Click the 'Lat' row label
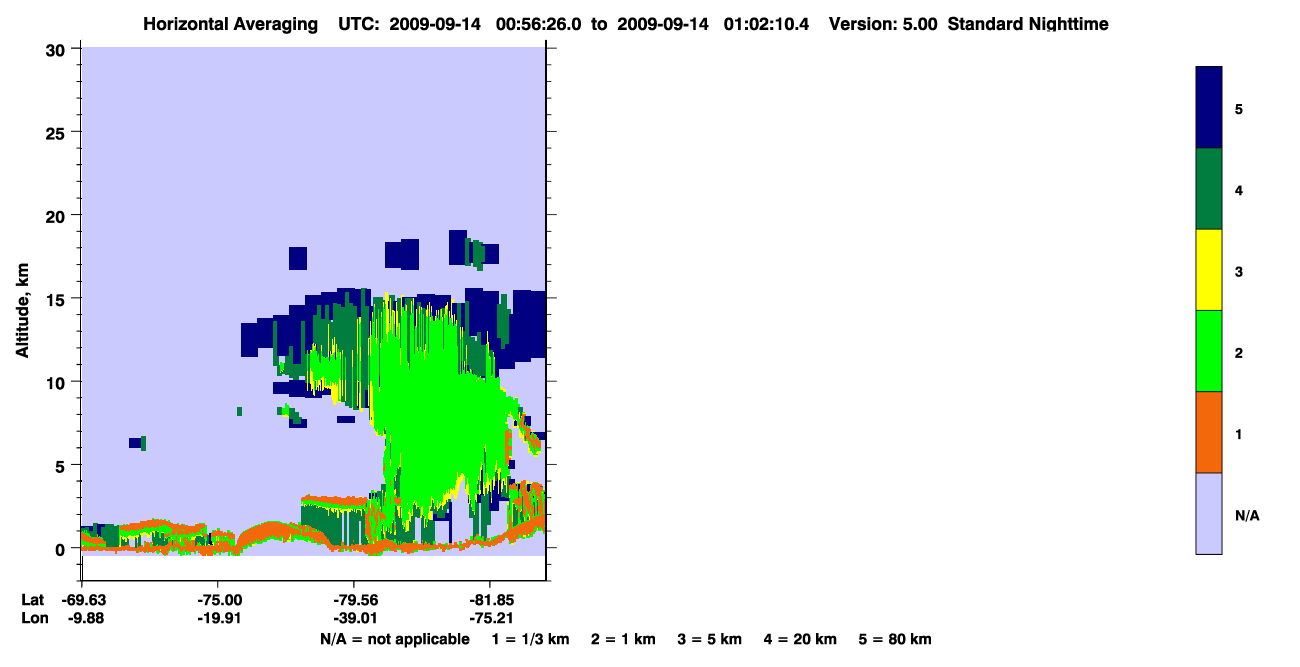This screenshot has height=667, width=1300. pos(32,600)
